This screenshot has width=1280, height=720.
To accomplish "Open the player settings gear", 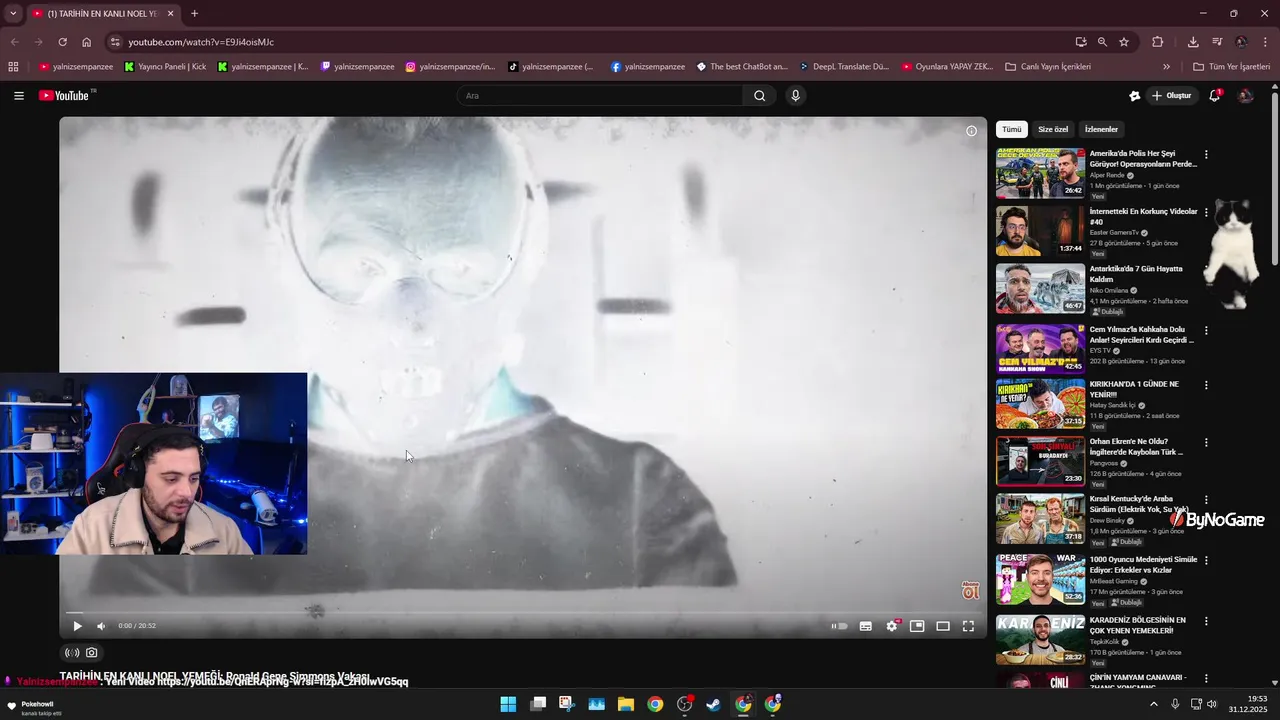I will pyautogui.click(x=892, y=626).
